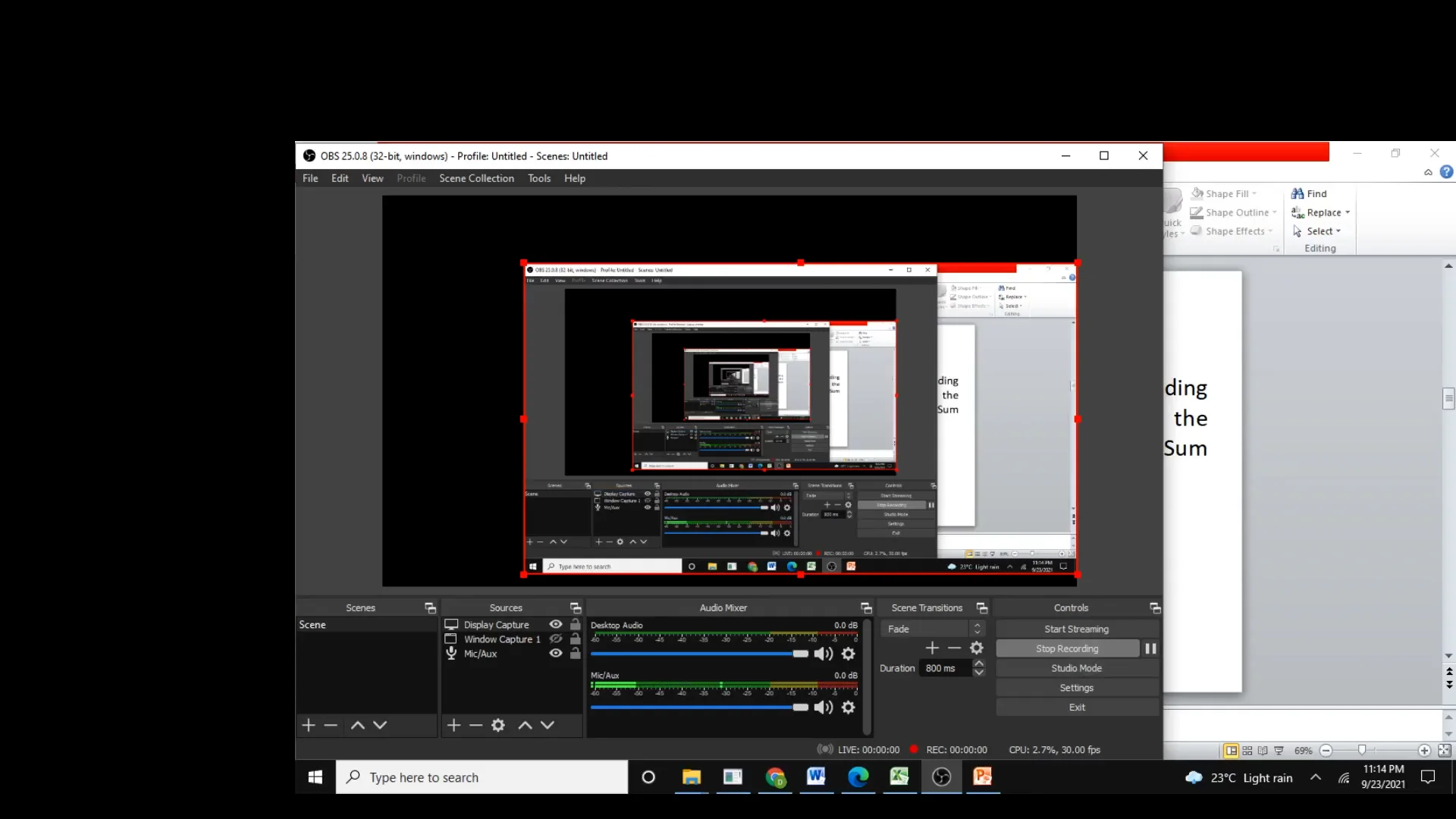
Task: Add a new scene with plus icon
Action: [308, 726]
